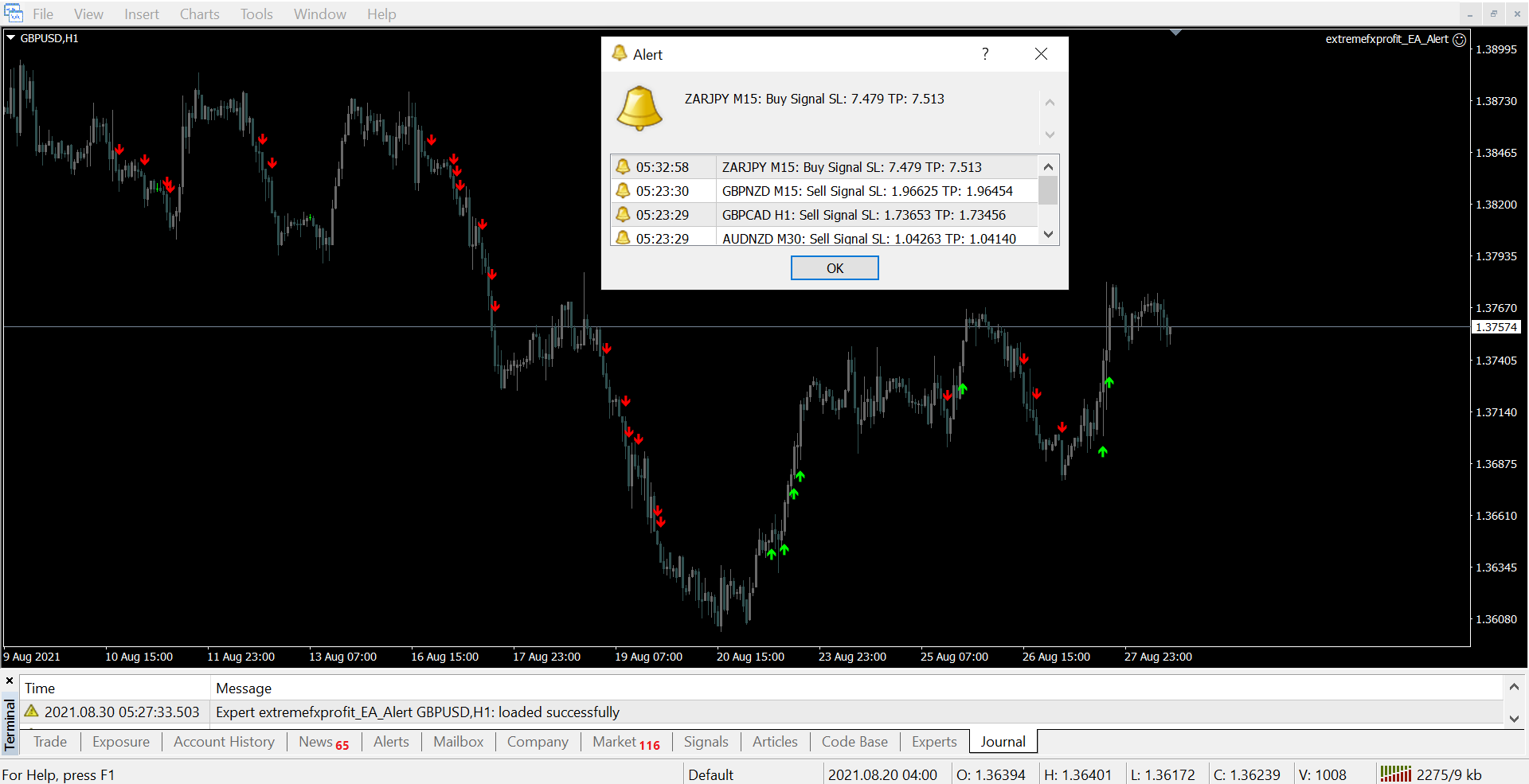The height and width of the screenshot is (784, 1529).
Task: Click the Alert dialog help question mark
Action: tap(985, 54)
